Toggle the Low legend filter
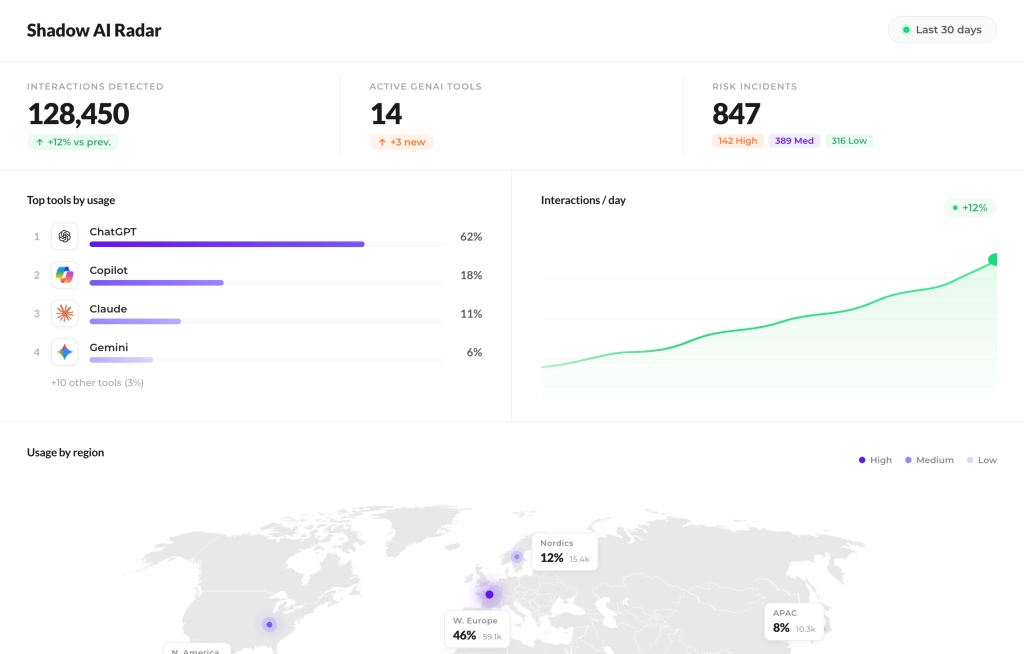This screenshot has width=1024, height=654. tap(981, 460)
